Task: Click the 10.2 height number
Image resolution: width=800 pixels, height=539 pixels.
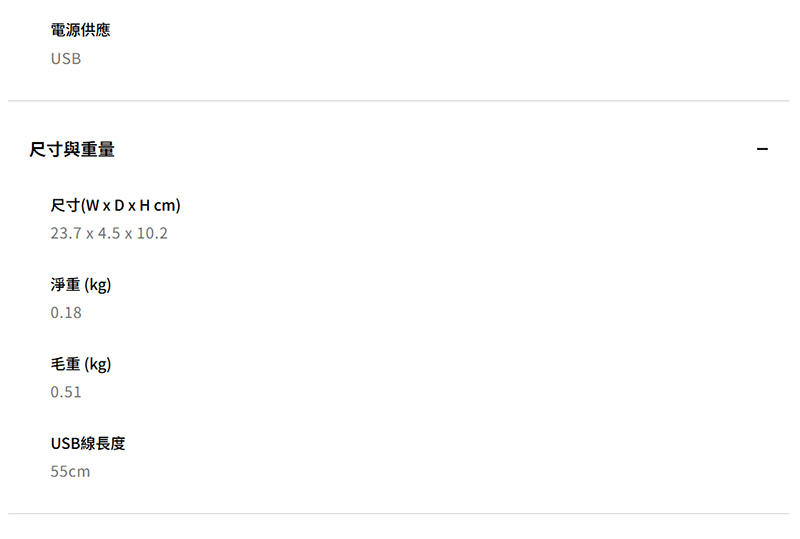Action: coord(152,234)
